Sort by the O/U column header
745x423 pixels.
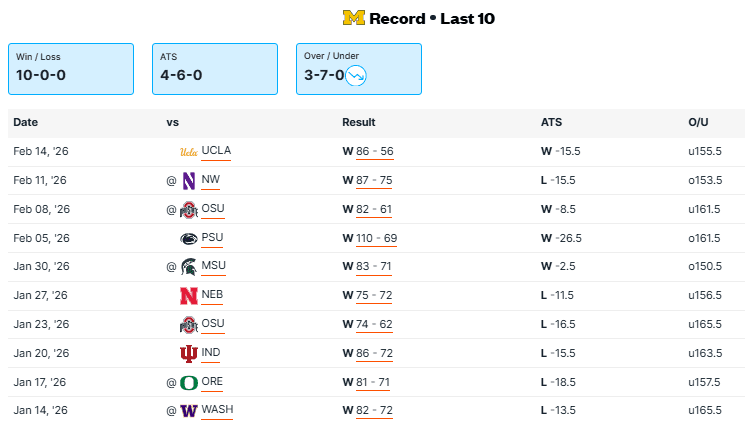pyautogui.click(x=698, y=123)
